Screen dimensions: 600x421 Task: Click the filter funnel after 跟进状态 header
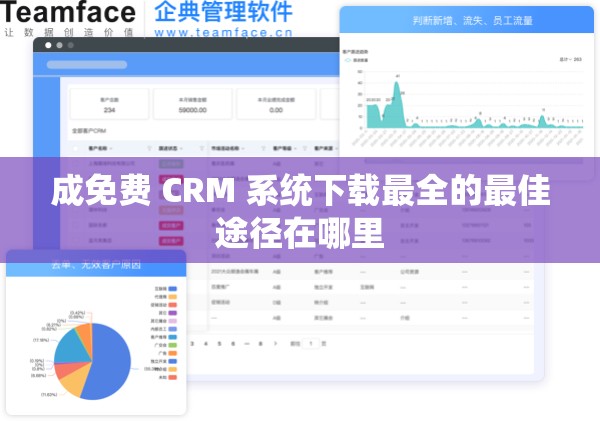pyautogui.click(x=202, y=148)
